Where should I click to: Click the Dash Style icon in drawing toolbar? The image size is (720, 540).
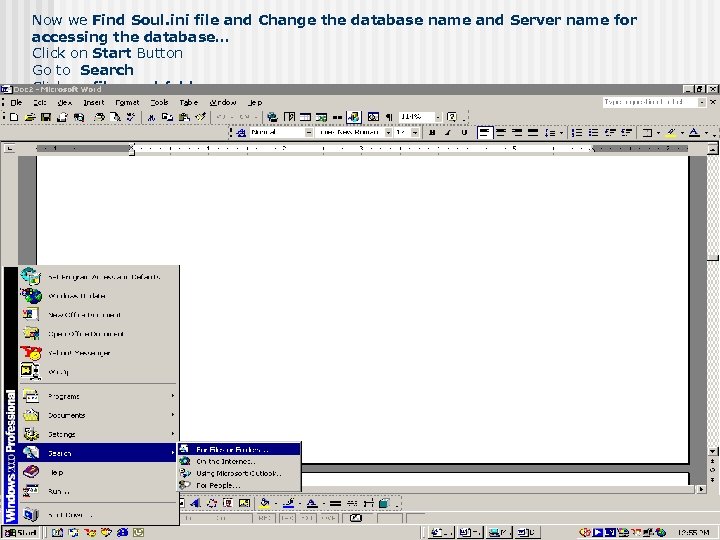[x=352, y=503]
